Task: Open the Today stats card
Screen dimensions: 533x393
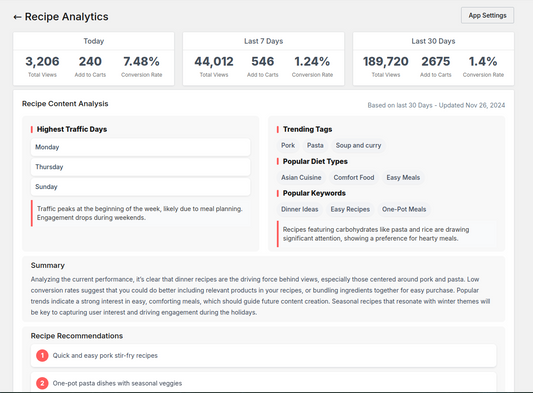Action: [94, 59]
